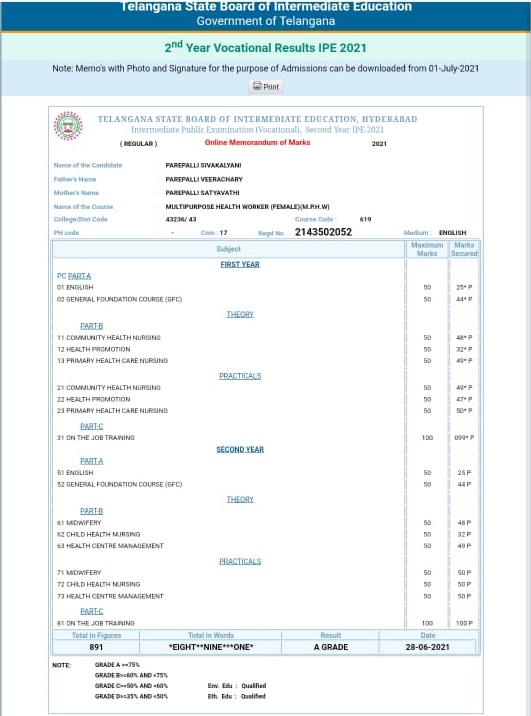Click the SECOND YEAR heading link

coord(240,449)
